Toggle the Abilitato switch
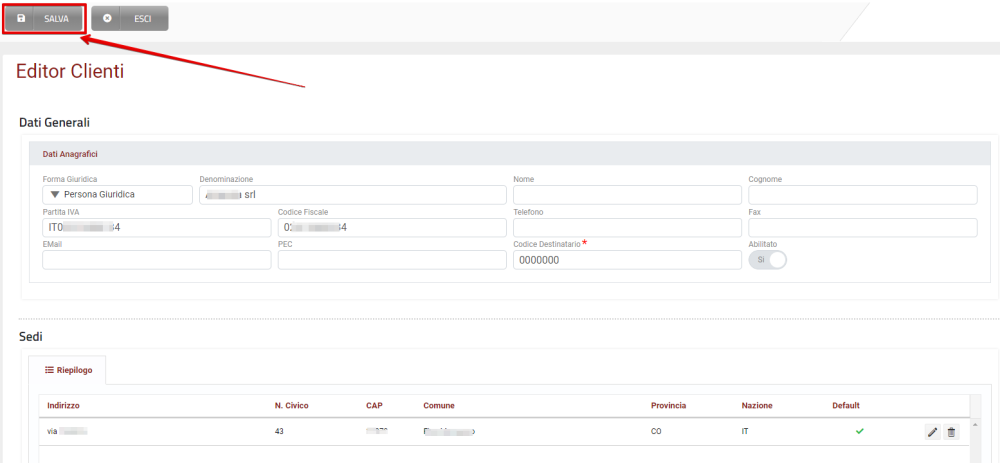This screenshot has height=463, width=1000. click(x=768, y=260)
